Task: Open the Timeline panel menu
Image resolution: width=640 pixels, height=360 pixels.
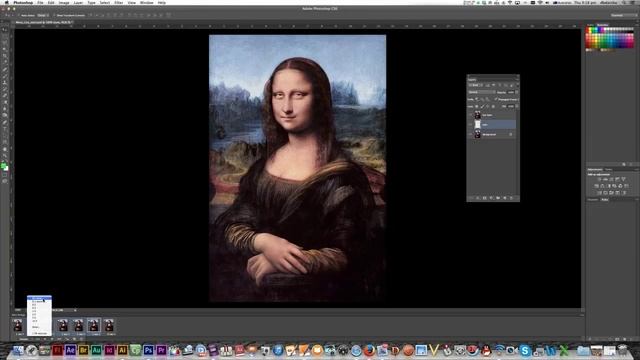Action: (x=582, y=315)
